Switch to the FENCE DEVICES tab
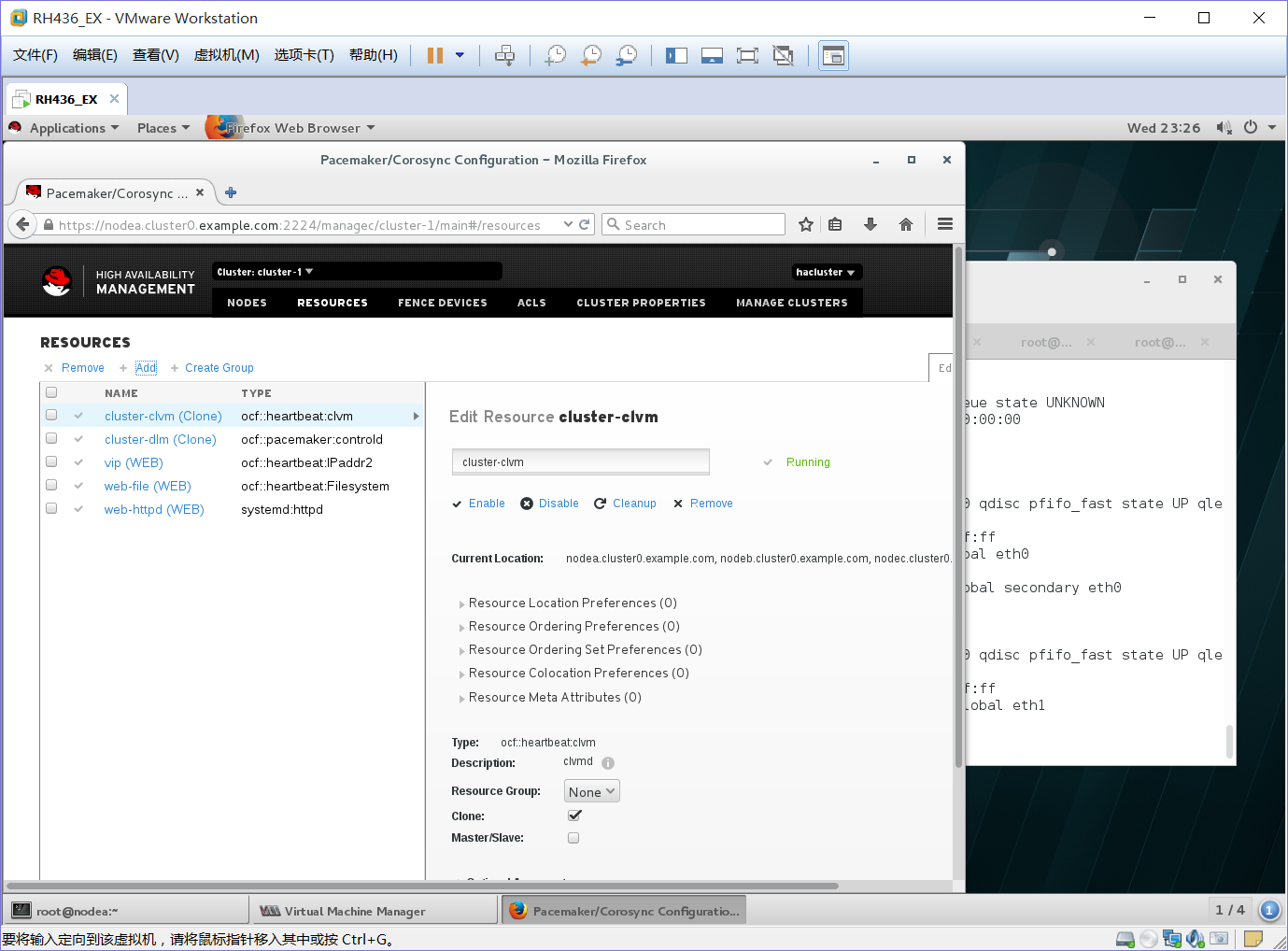Screen dimensions: 1288x951 coord(443,303)
